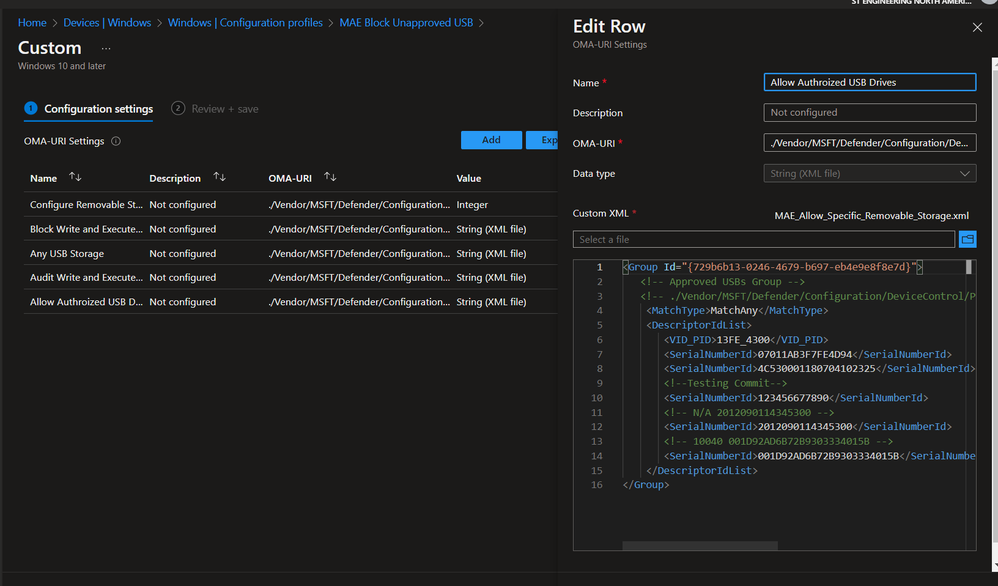Image resolution: width=998 pixels, height=586 pixels.
Task: Sort the table by Name column arrows
Action: click(x=75, y=178)
